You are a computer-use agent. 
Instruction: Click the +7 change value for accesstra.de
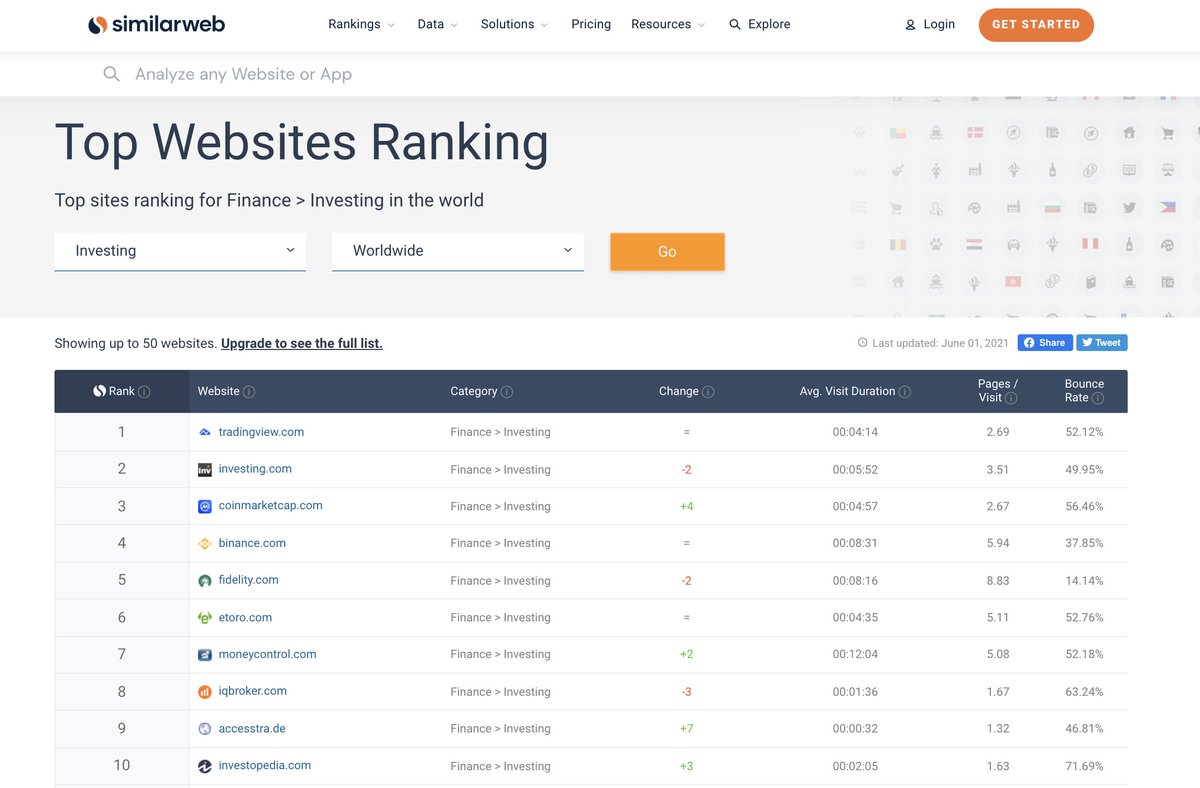[686, 729]
